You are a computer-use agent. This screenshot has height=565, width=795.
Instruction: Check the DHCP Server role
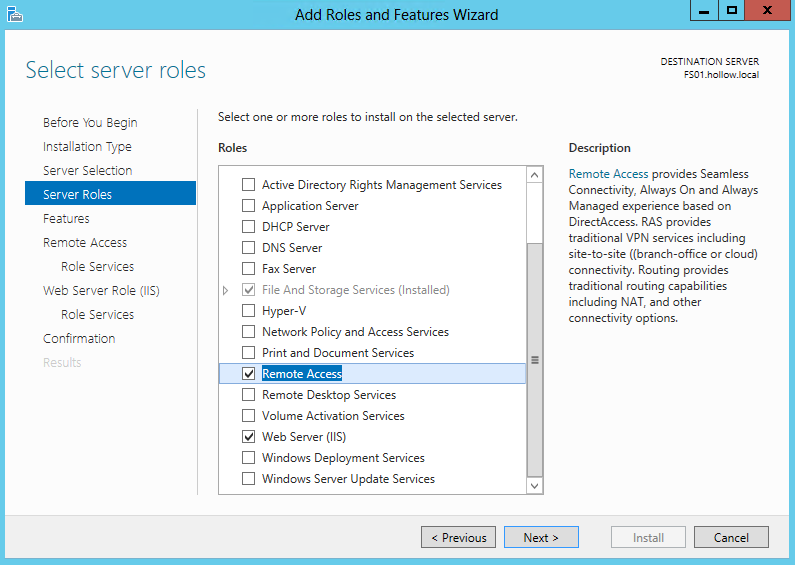[x=249, y=227]
